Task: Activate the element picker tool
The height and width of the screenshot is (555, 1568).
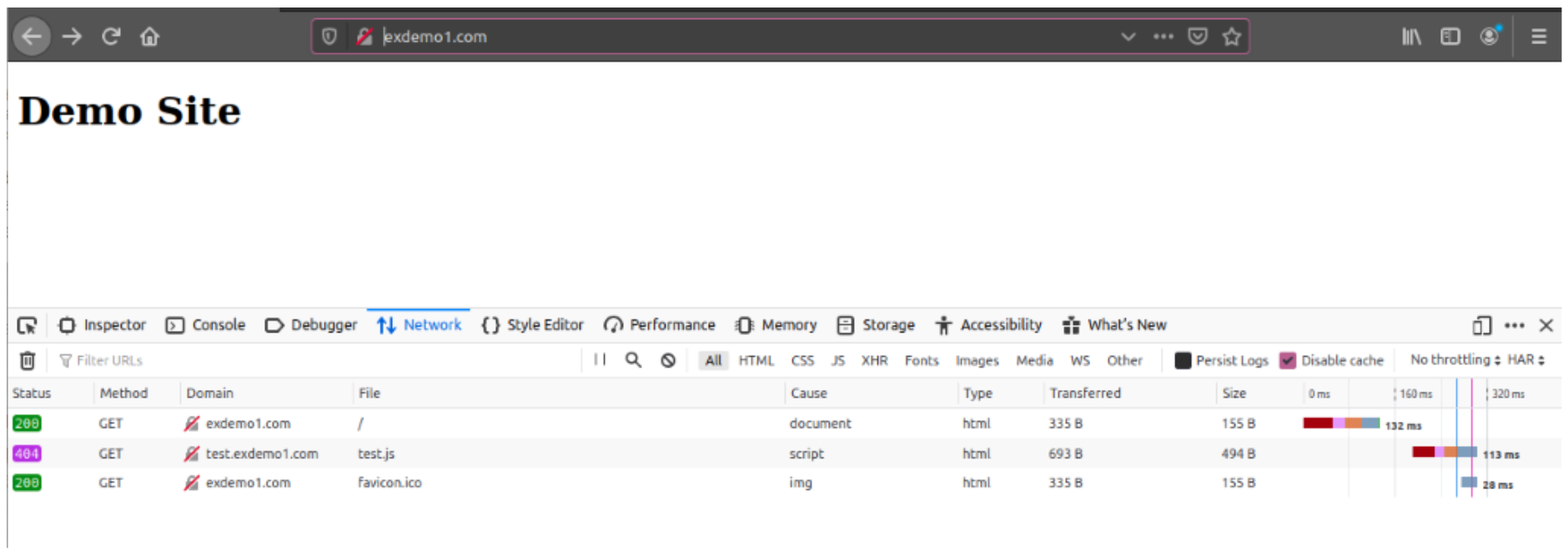Action: [x=28, y=325]
